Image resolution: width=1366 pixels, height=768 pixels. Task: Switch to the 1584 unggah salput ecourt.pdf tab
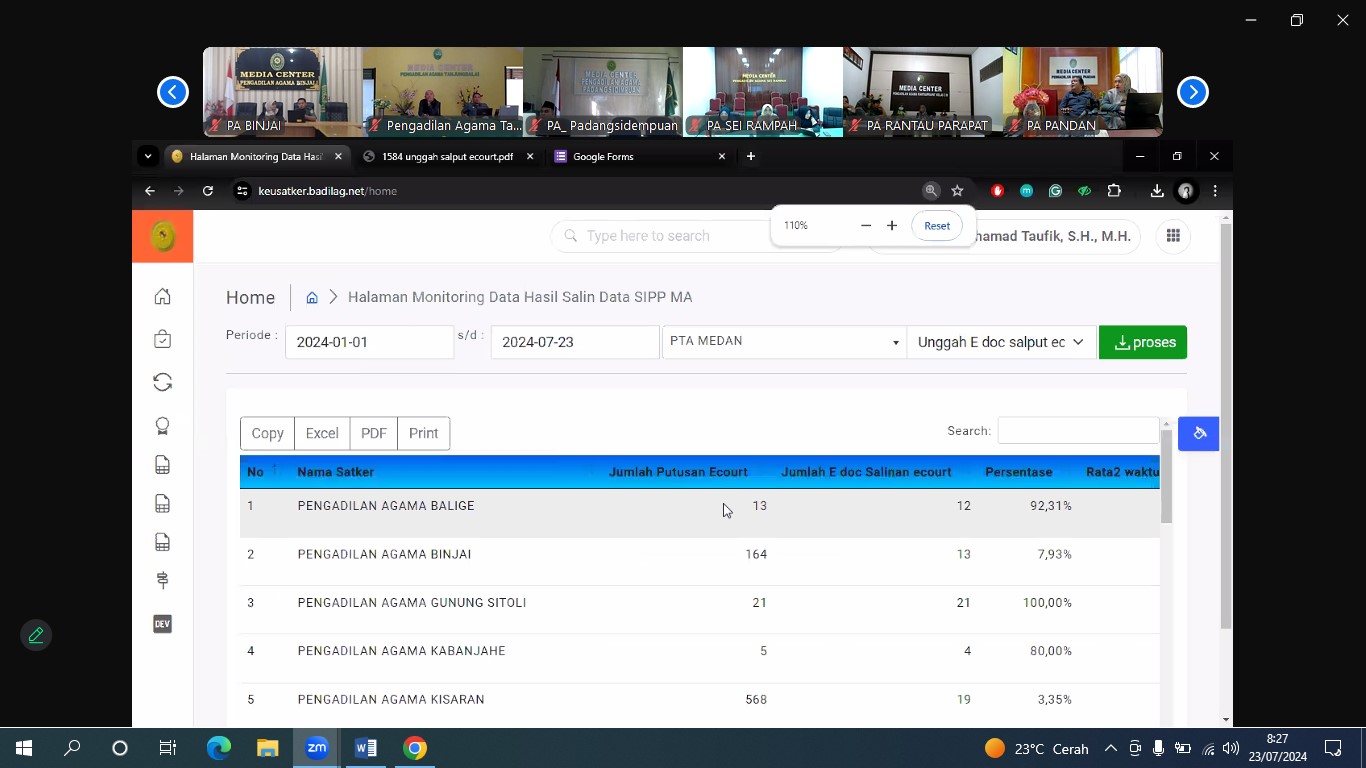(x=447, y=157)
